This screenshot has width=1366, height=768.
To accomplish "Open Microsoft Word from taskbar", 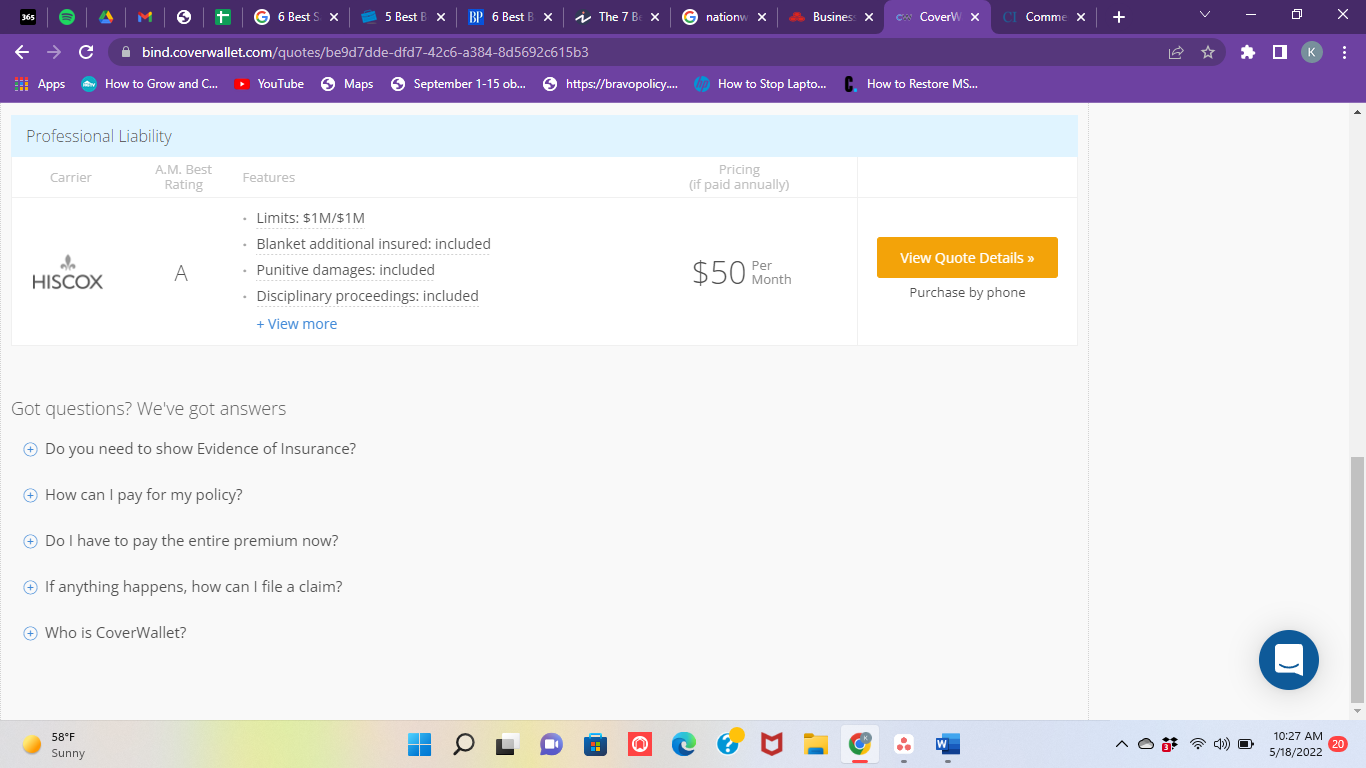I will click(947, 744).
